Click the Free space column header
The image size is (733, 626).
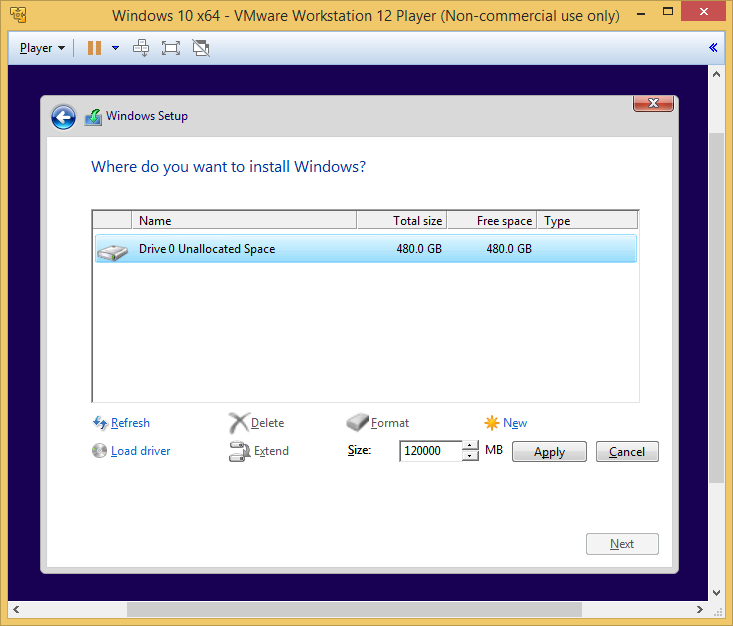492,221
